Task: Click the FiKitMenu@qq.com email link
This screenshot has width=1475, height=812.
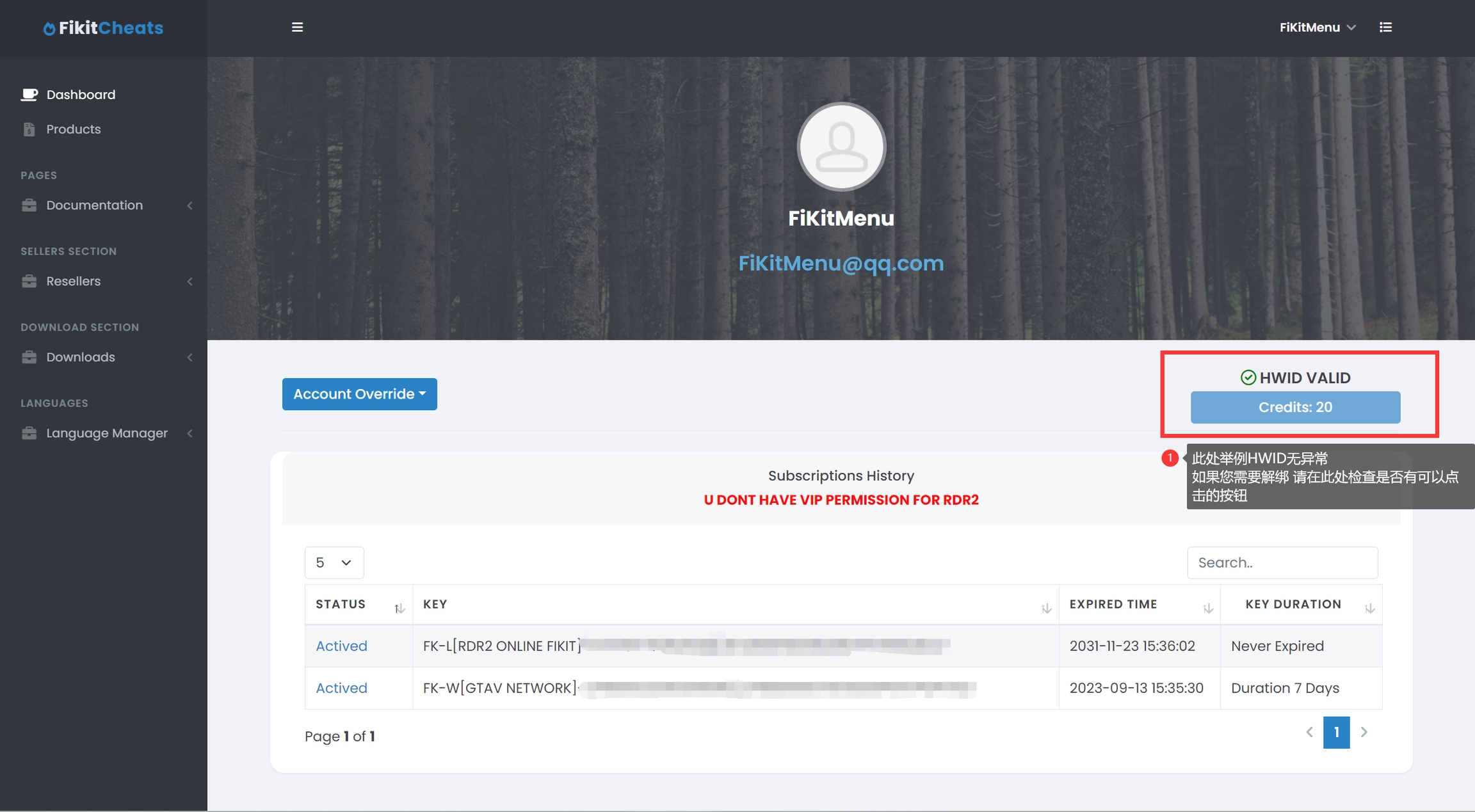Action: click(x=841, y=263)
